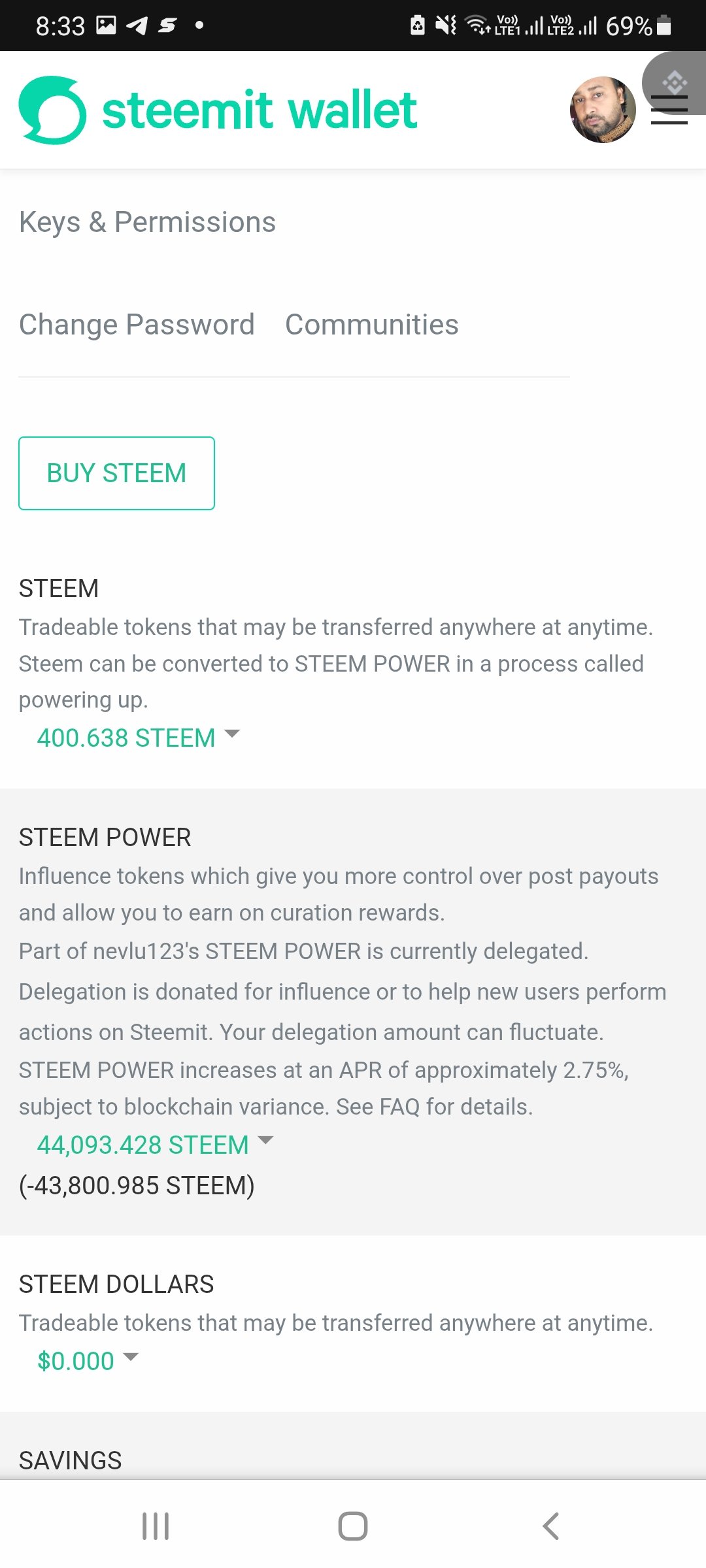Screen dimensions: 706x1568
Task: Tap the Wi-Fi status icon
Action: coord(477,25)
